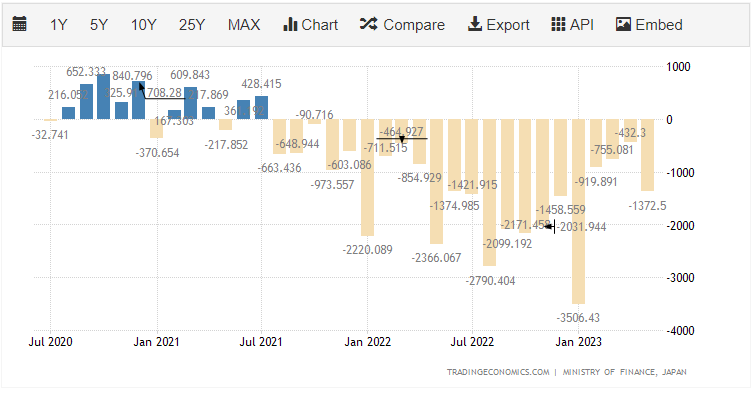This screenshot has width=756, height=394.
Task: Click the API text button
Action: (581, 25)
